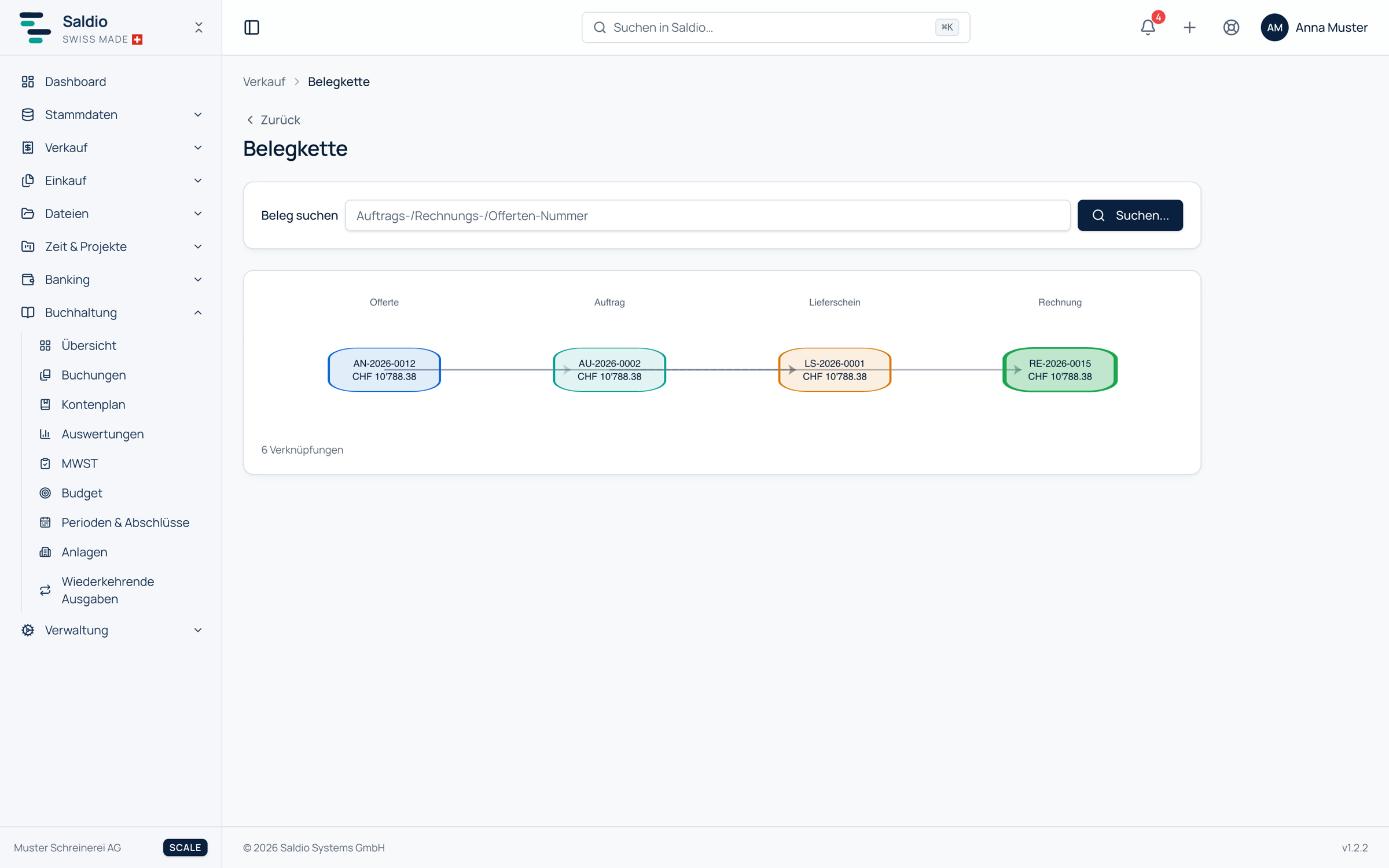
Task: Expand the Verkauf menu chevron
Action: (x=198, y=148)
